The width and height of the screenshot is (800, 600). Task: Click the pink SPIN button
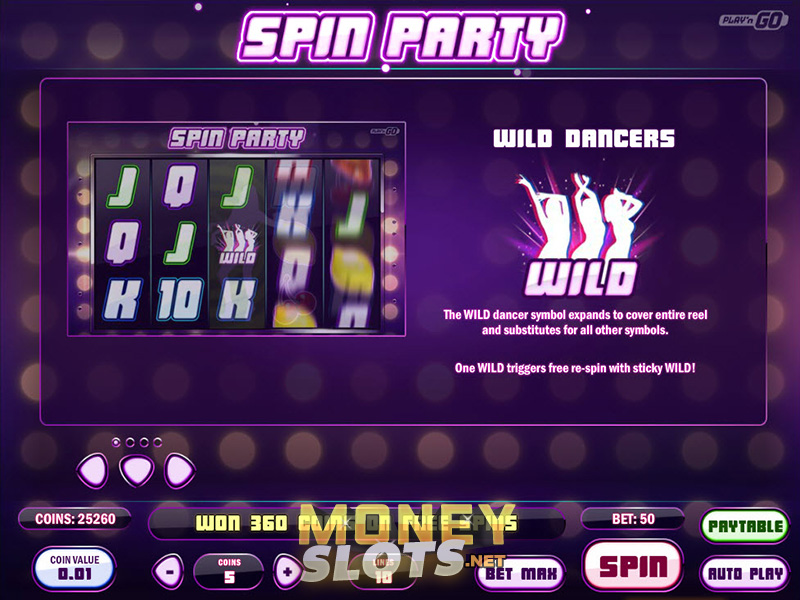click(x=633, y=566)
